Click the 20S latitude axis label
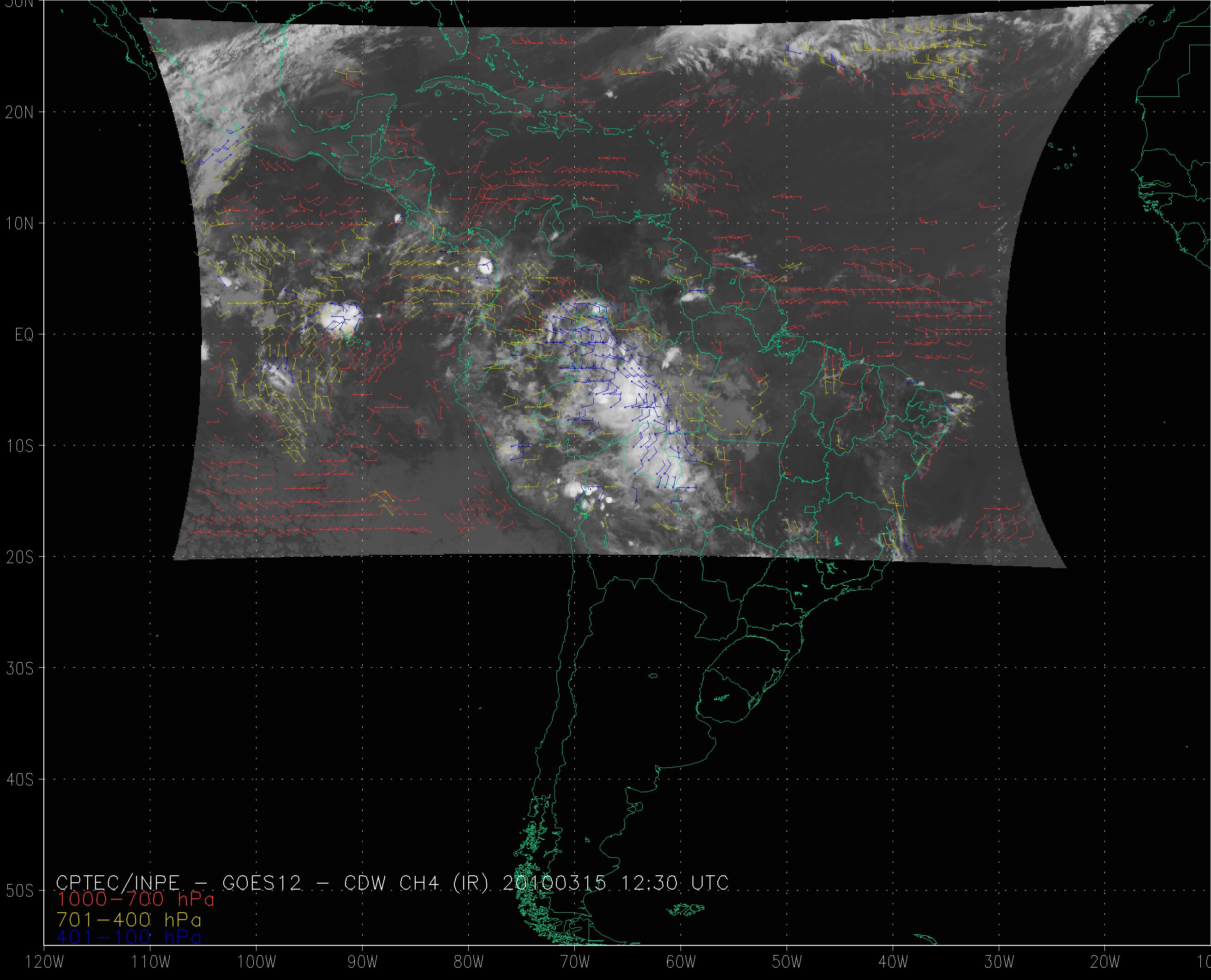 [19, 557]
